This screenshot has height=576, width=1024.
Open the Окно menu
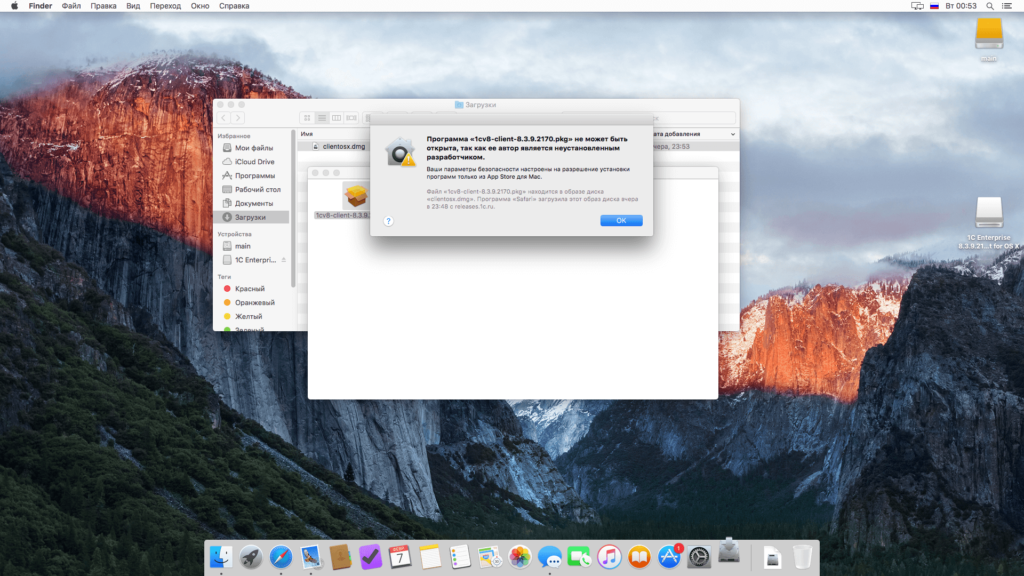(200, 6)
